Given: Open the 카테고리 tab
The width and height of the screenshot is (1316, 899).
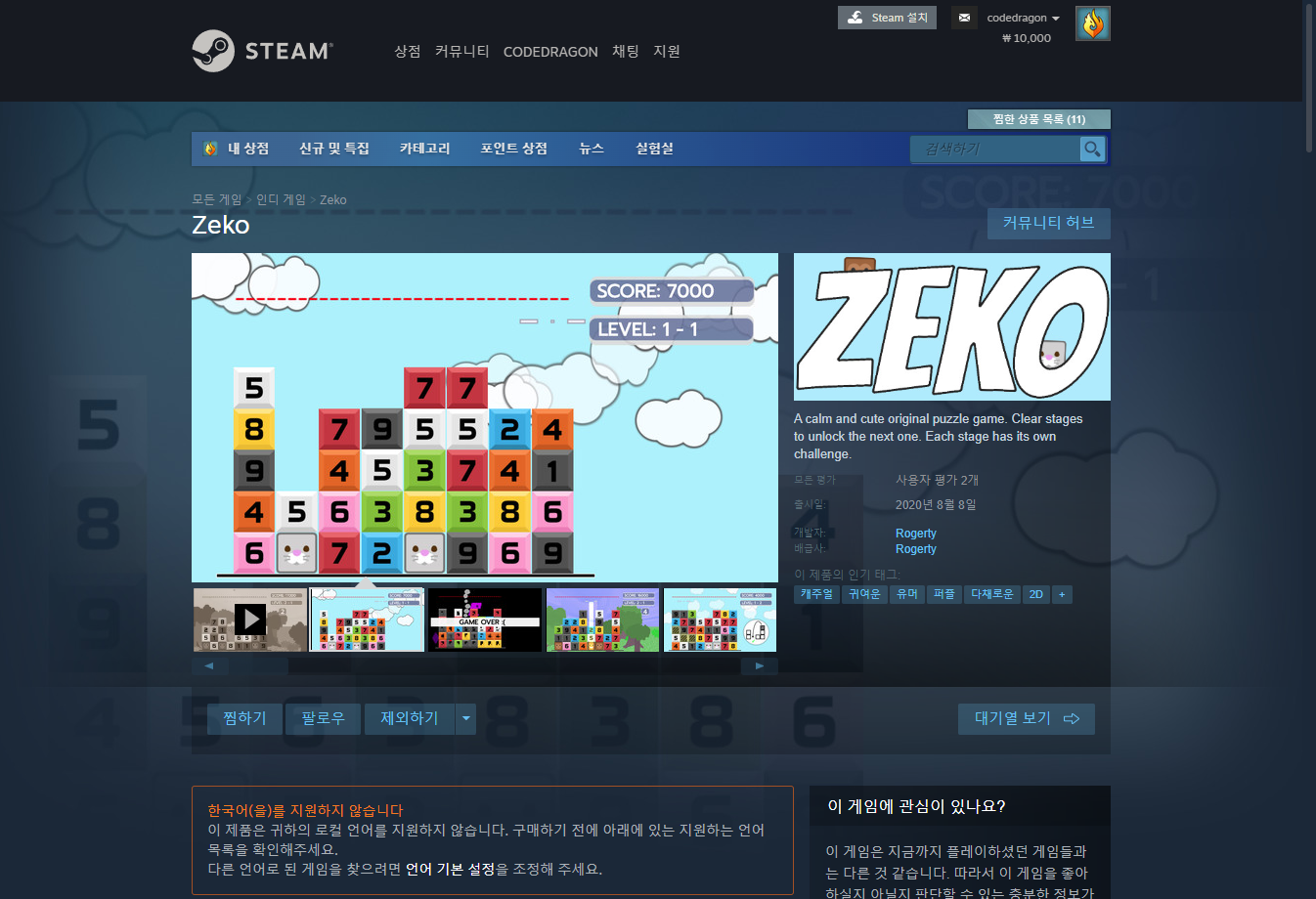Looking at the screenshot, I should click(424, 149).
